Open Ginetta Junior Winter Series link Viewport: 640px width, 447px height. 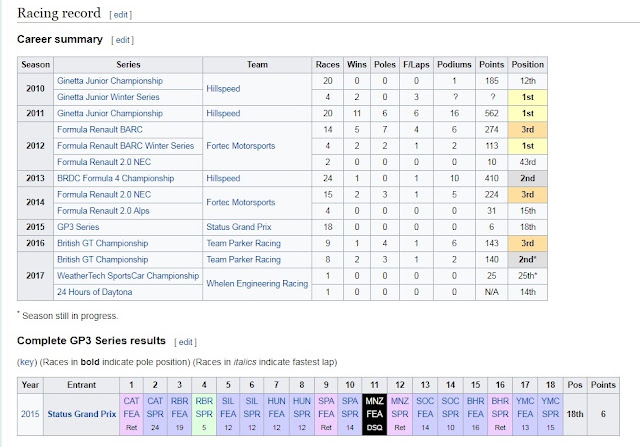[108, 97]
